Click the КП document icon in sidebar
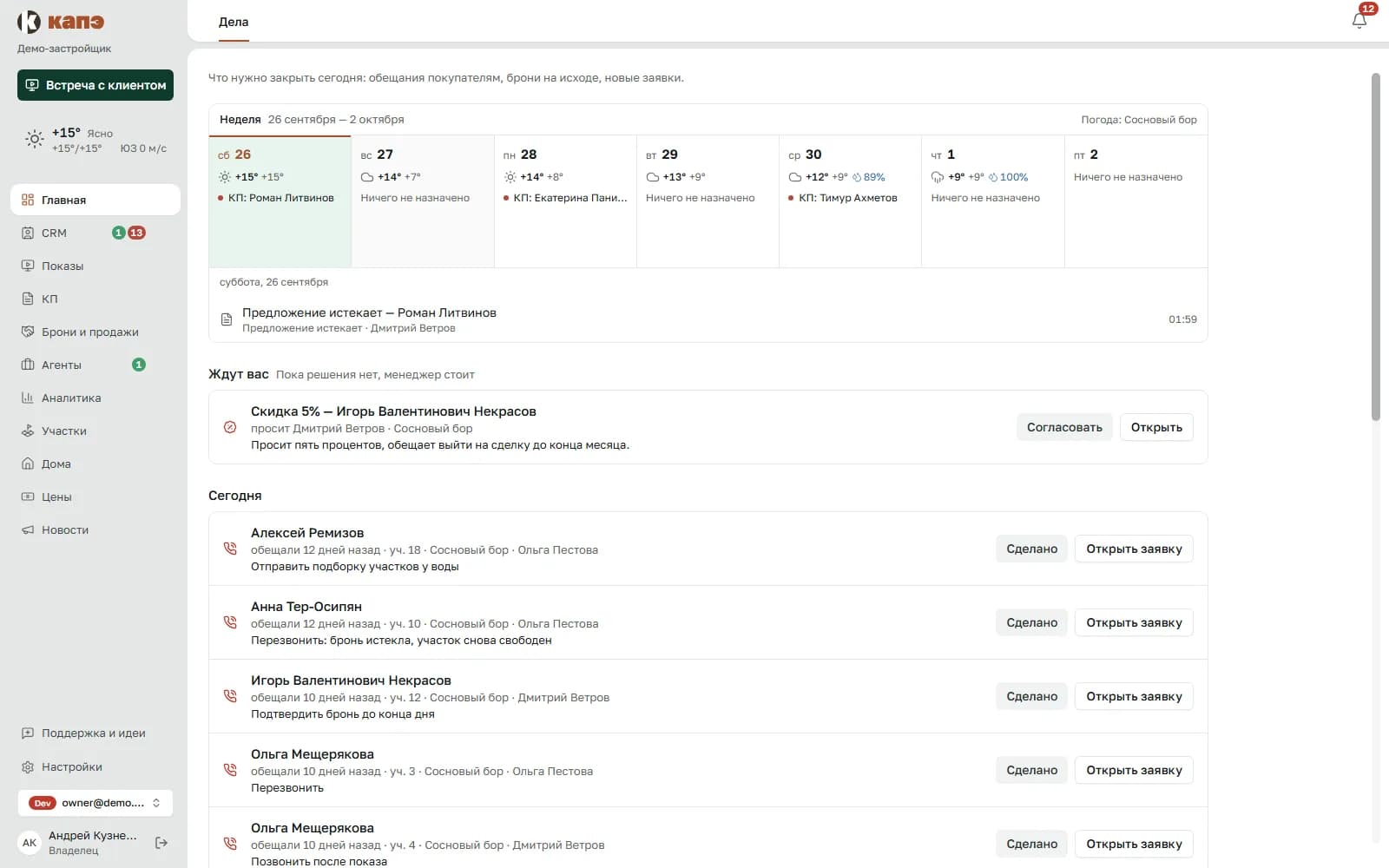1389x868 pixels. tap(28, 299)
